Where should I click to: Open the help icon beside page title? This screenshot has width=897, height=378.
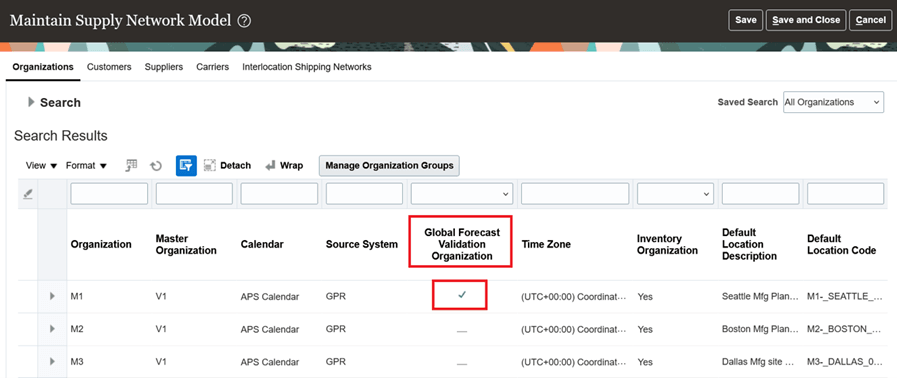245,21
